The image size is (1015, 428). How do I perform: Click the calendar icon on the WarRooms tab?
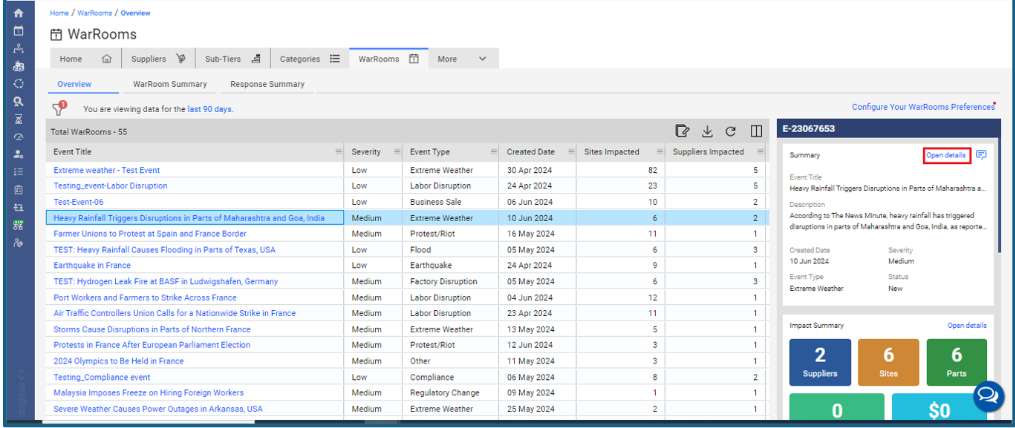coord(414,58)
